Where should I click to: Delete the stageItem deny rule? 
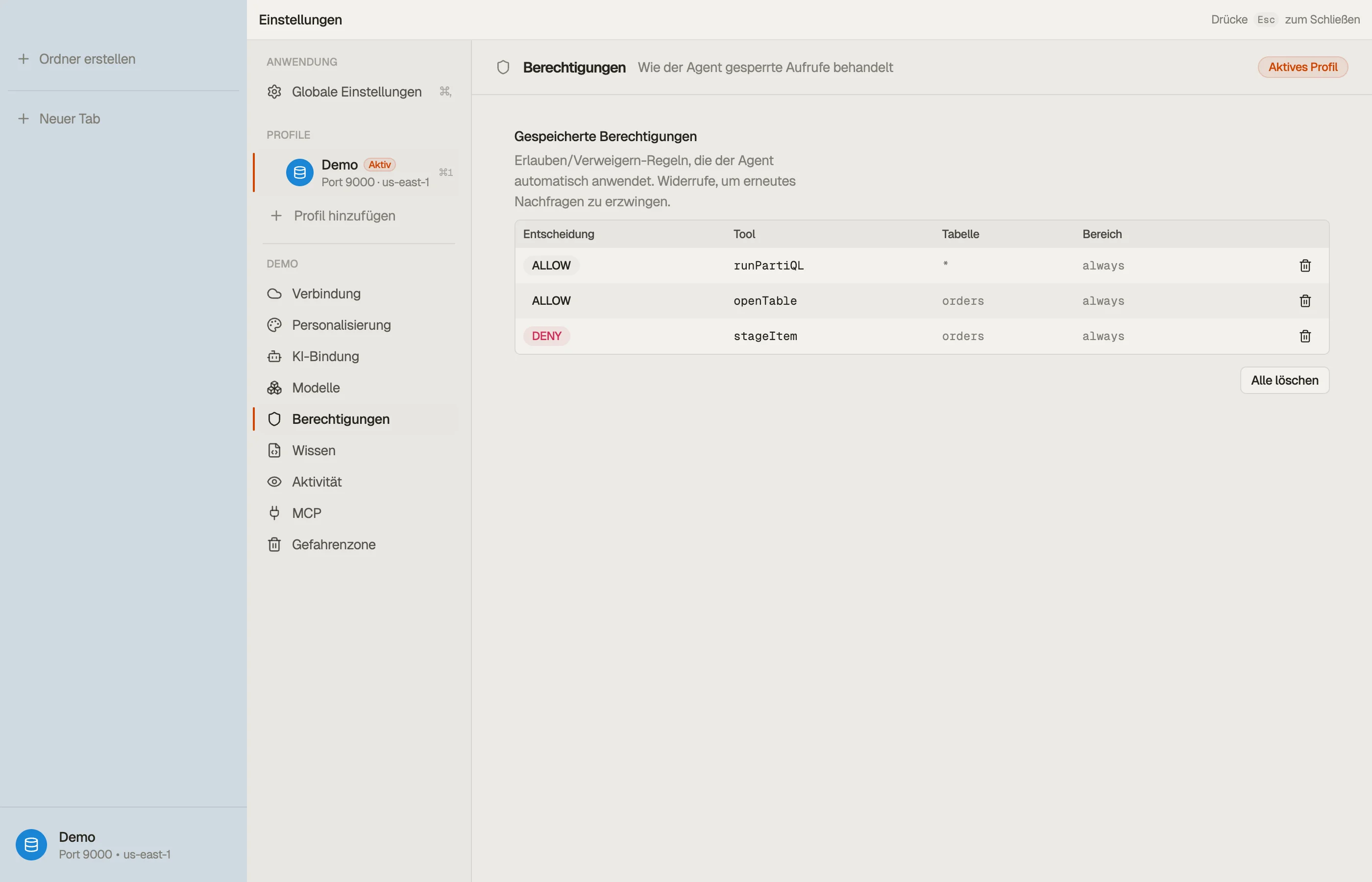click(1305, 336)
